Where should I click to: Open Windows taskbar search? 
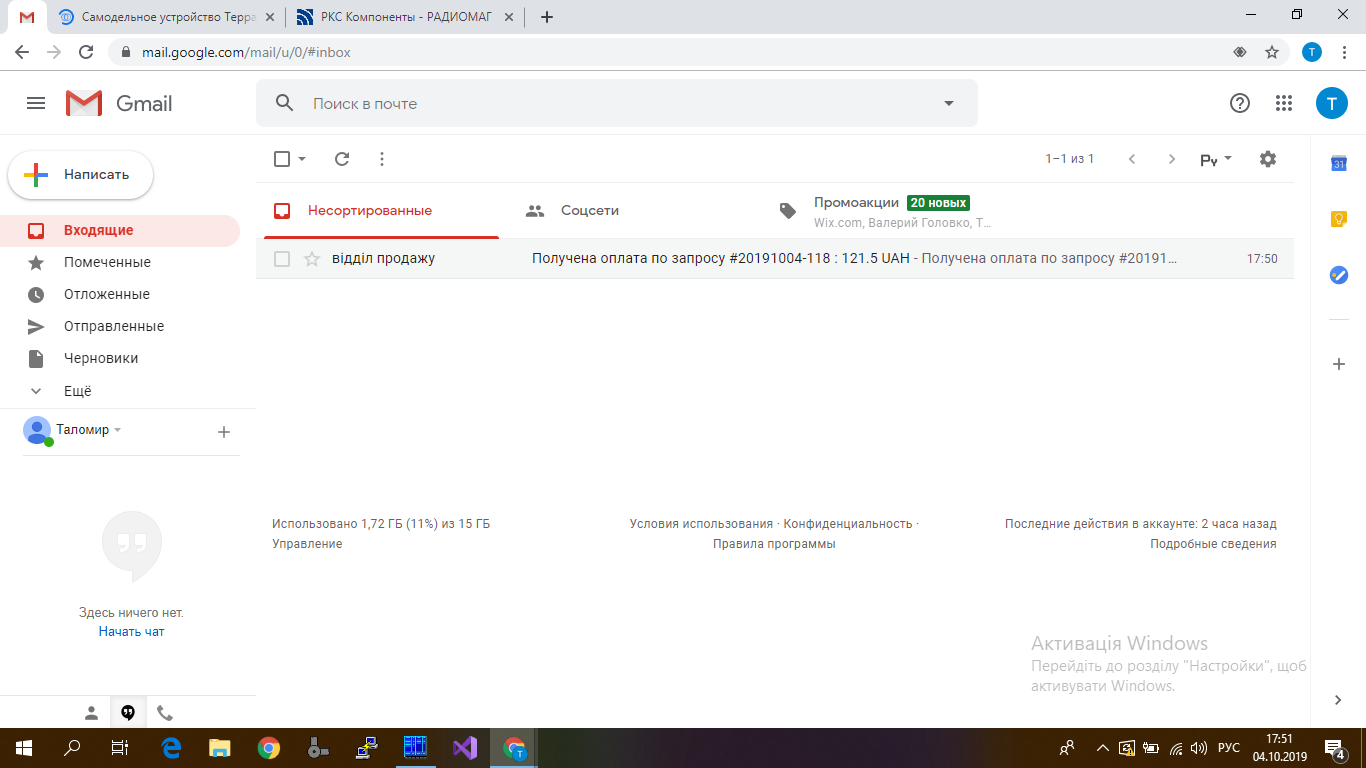pyautogui.click(x=72, y=748)
